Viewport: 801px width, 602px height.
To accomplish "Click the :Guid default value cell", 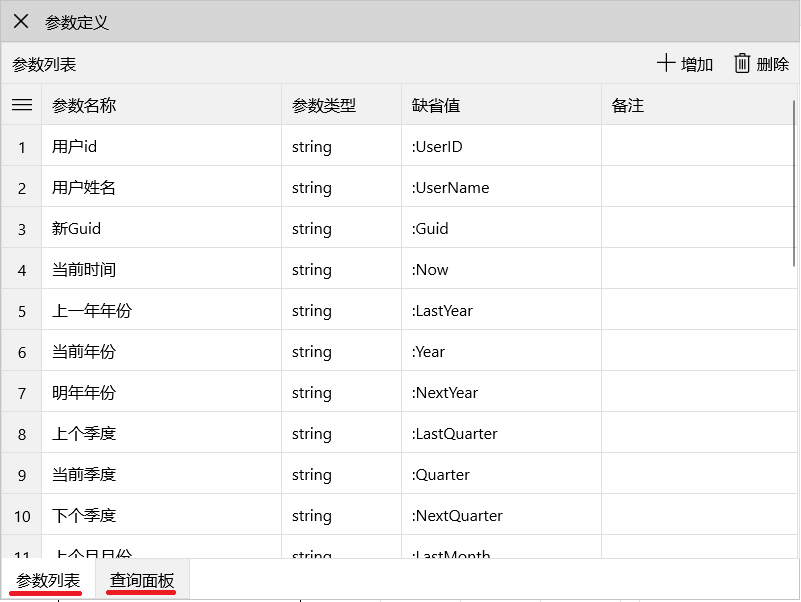I will (501, 228).
